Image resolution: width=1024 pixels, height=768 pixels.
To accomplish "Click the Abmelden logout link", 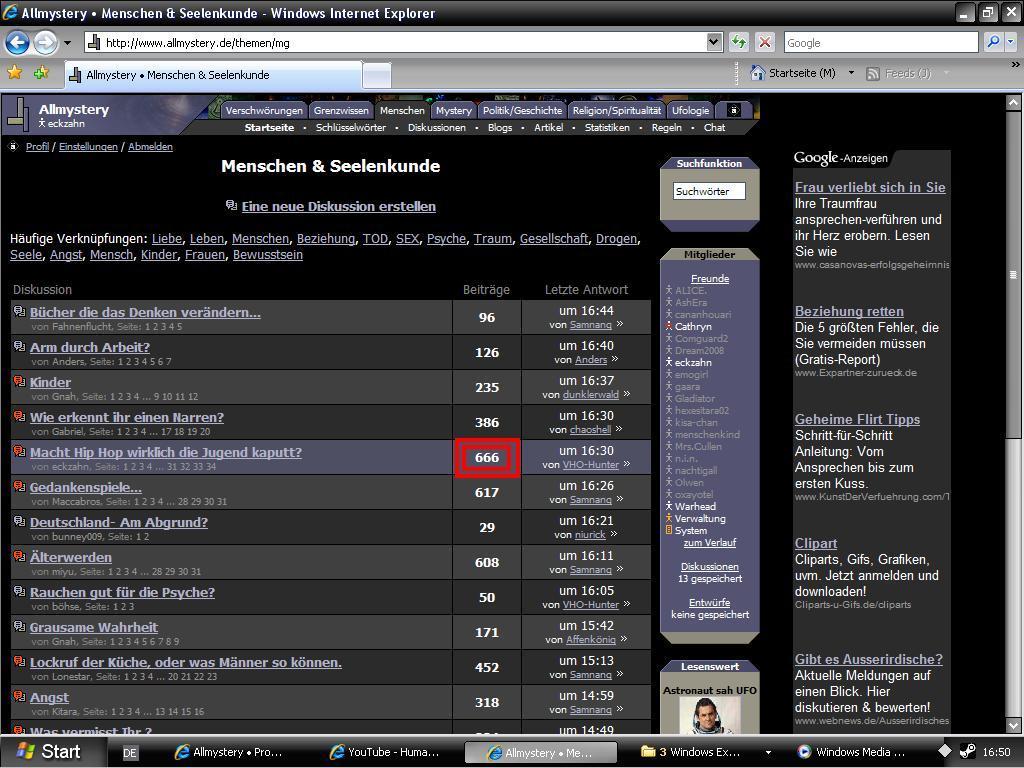I will point(150,146).
